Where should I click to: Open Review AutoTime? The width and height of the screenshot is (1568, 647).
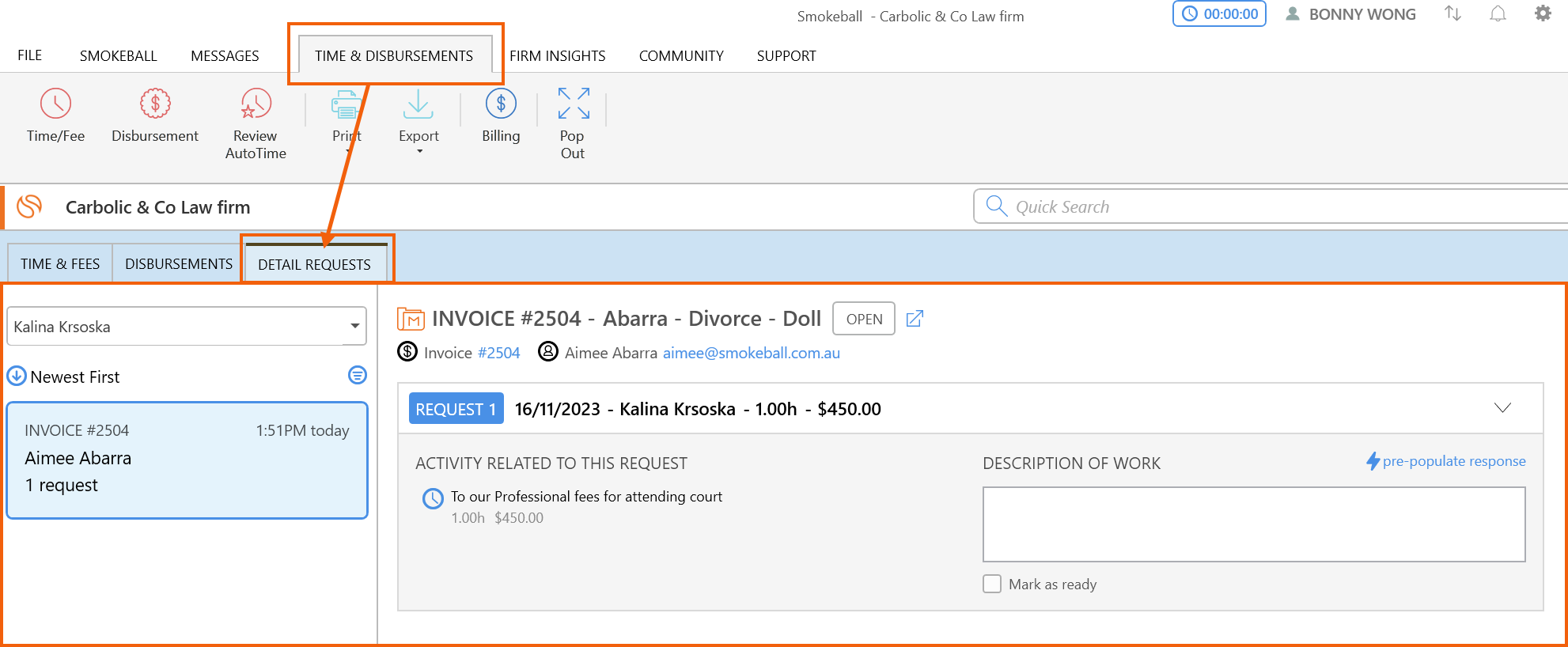(256, 124)
